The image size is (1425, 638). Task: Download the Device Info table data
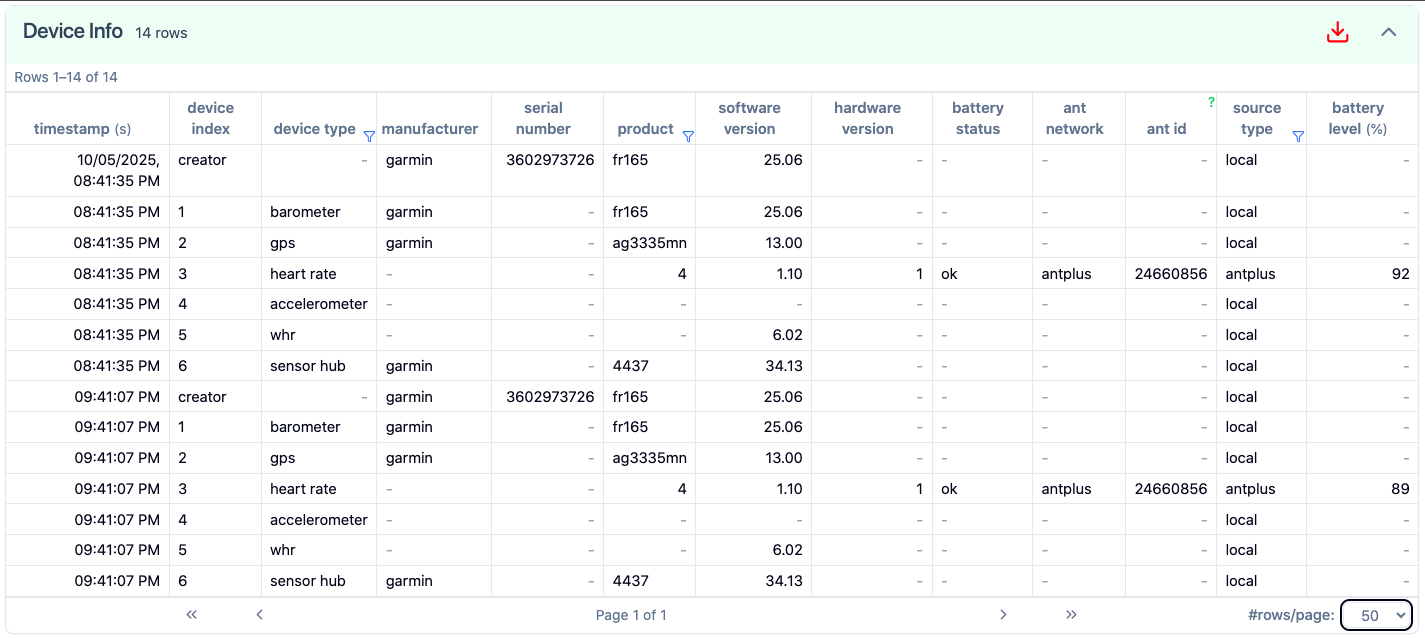[x=1337, y=32]
